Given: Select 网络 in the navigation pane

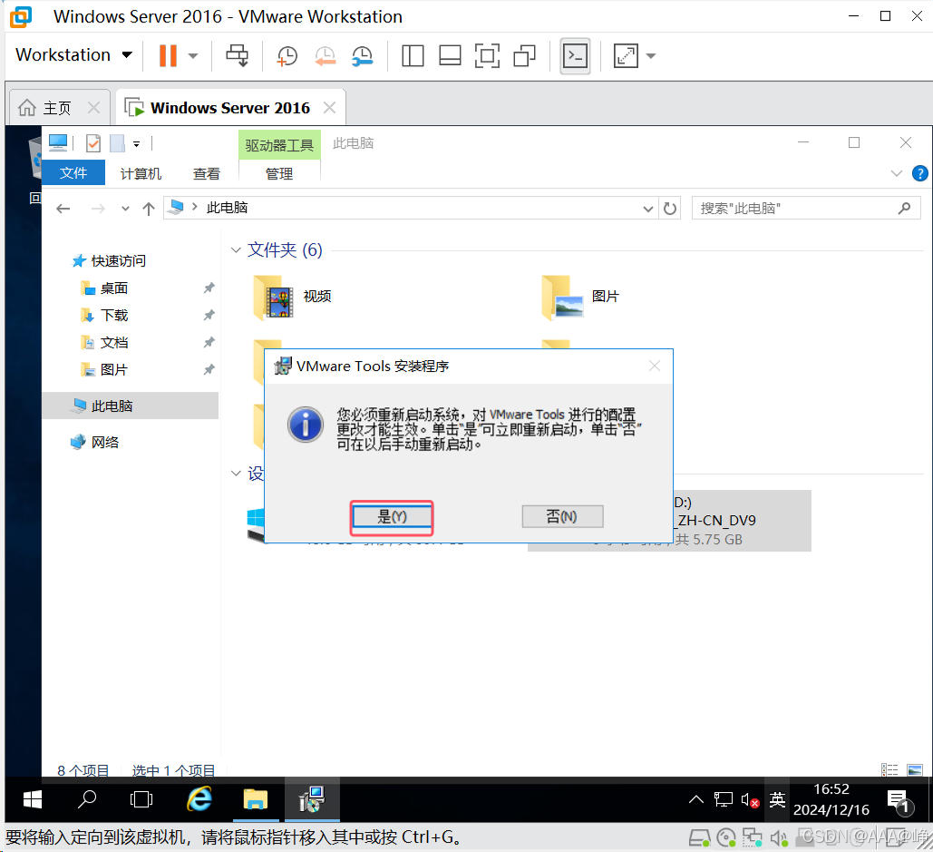Looking at the screenshot, I should [105, 442].
